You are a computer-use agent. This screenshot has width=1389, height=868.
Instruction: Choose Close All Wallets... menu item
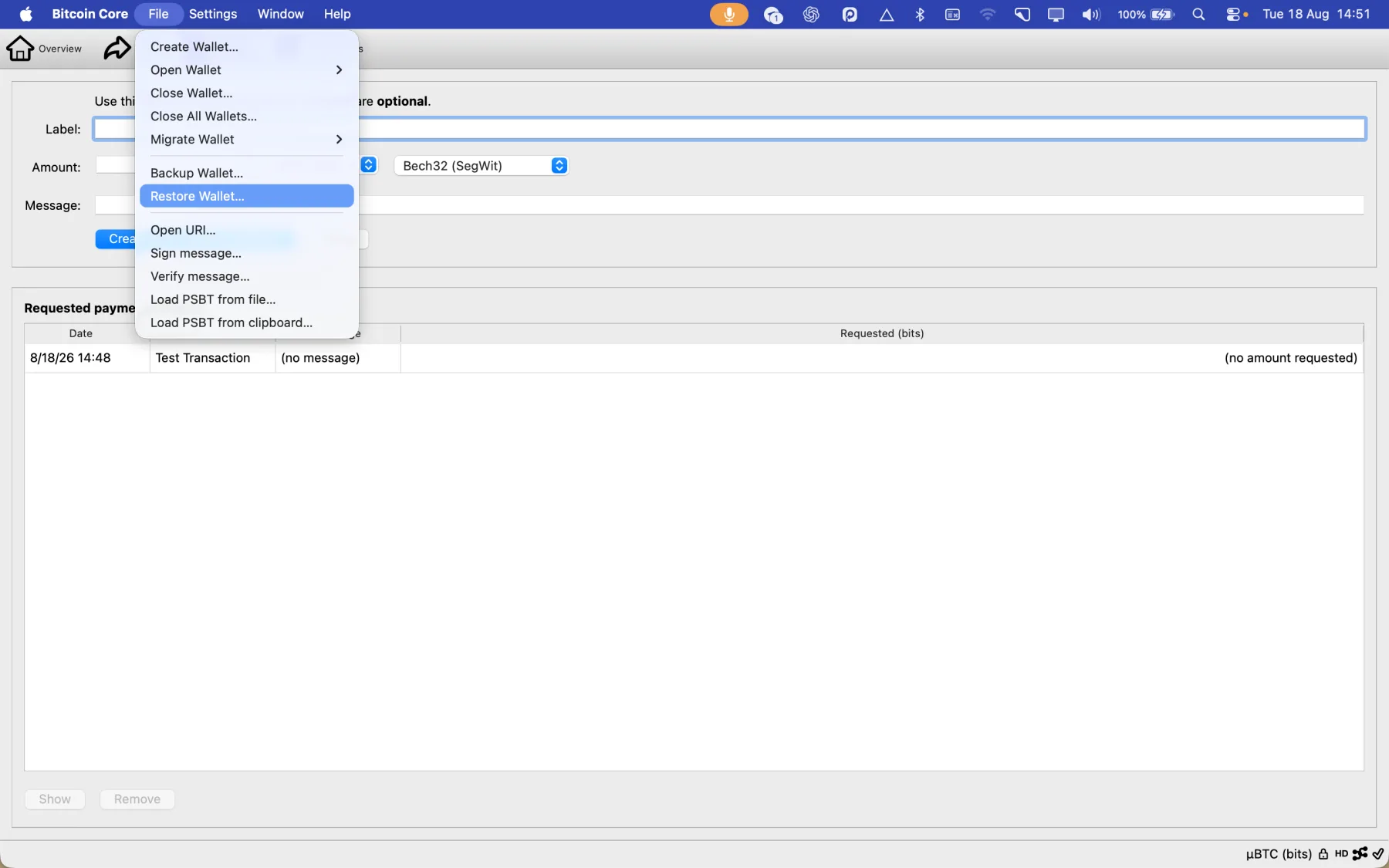247,116
